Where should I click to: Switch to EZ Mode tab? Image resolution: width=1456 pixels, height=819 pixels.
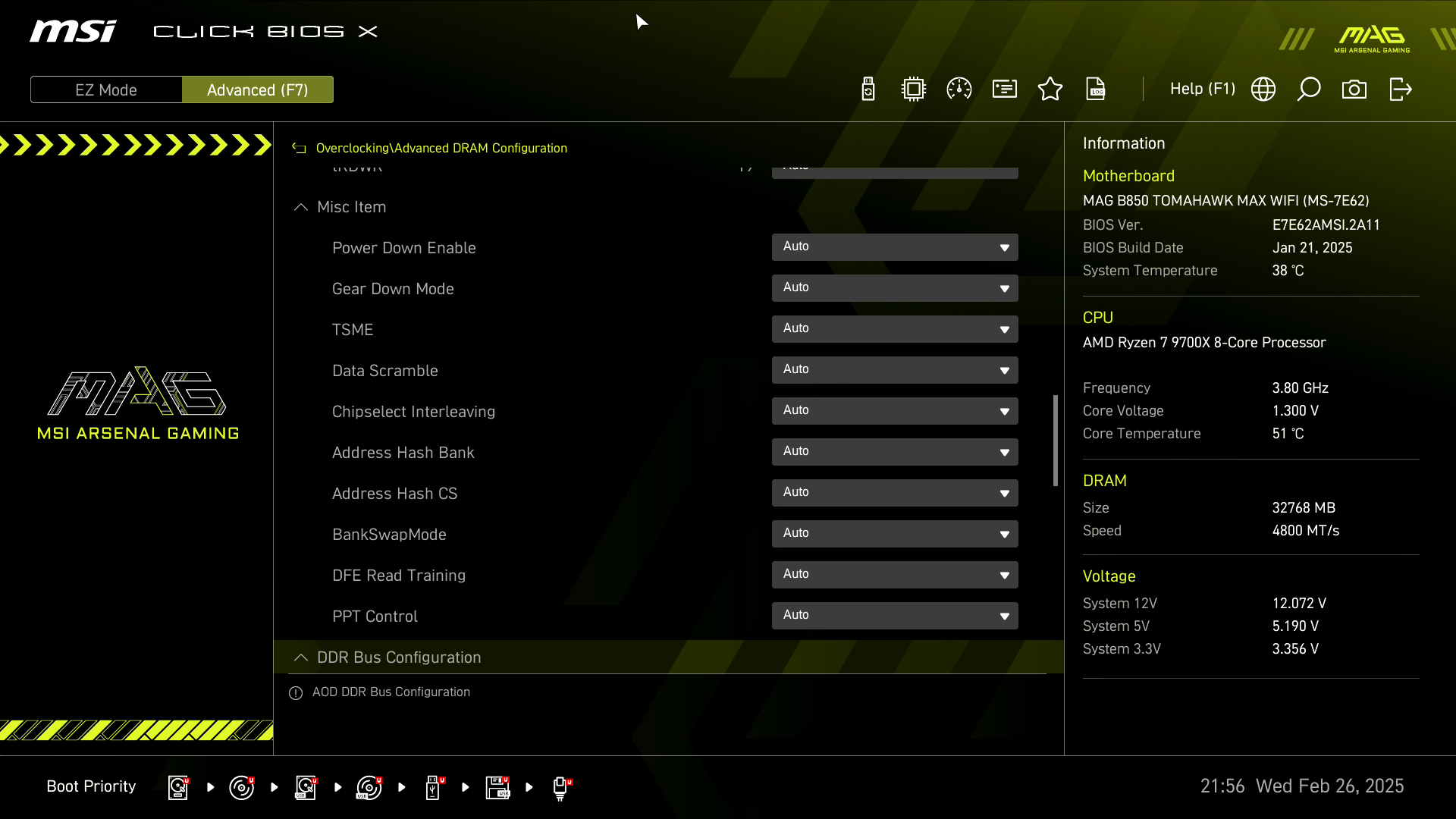[x=106, y=89]
